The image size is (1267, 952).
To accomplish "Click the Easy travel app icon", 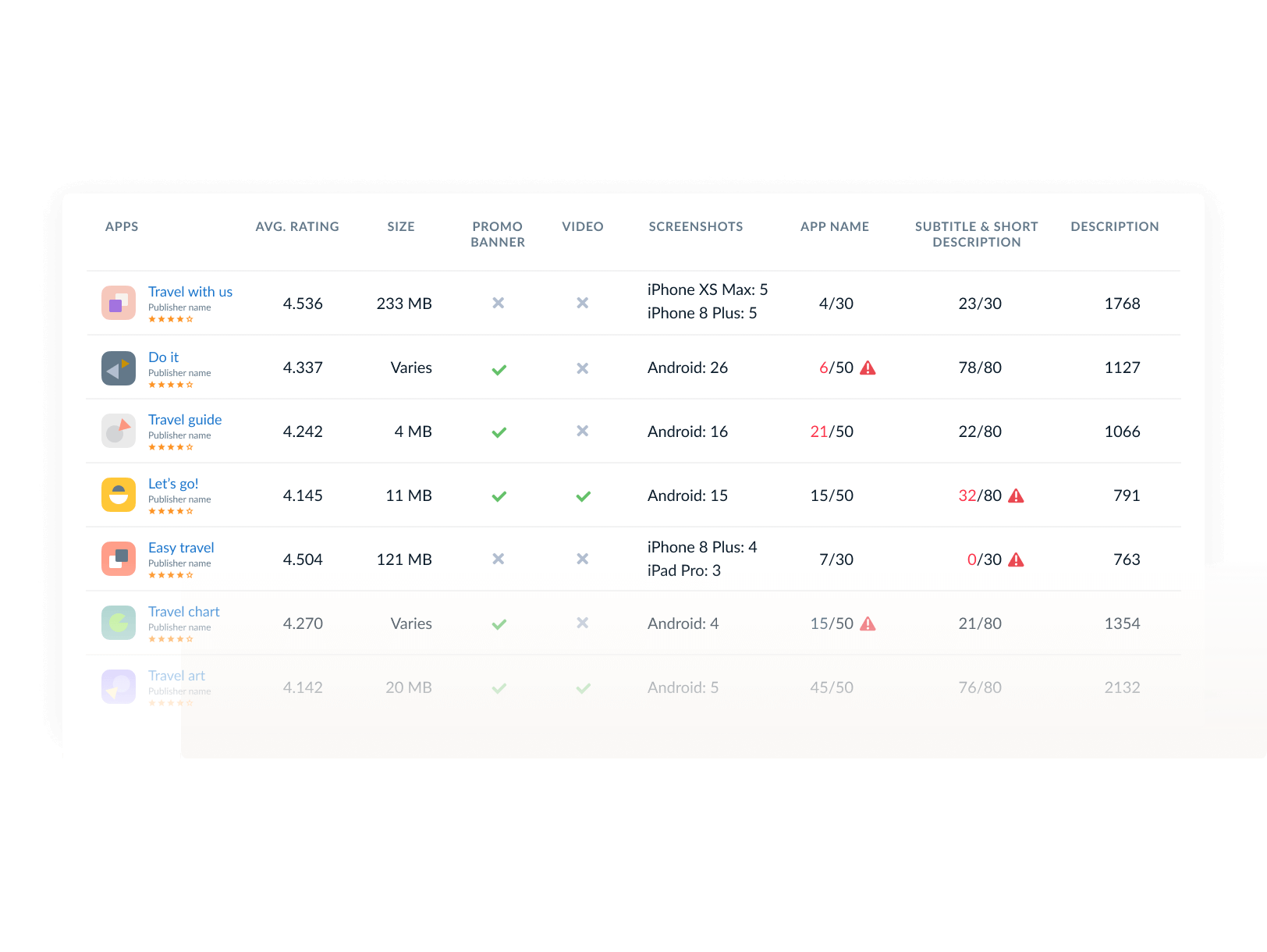I will (119, 559).
